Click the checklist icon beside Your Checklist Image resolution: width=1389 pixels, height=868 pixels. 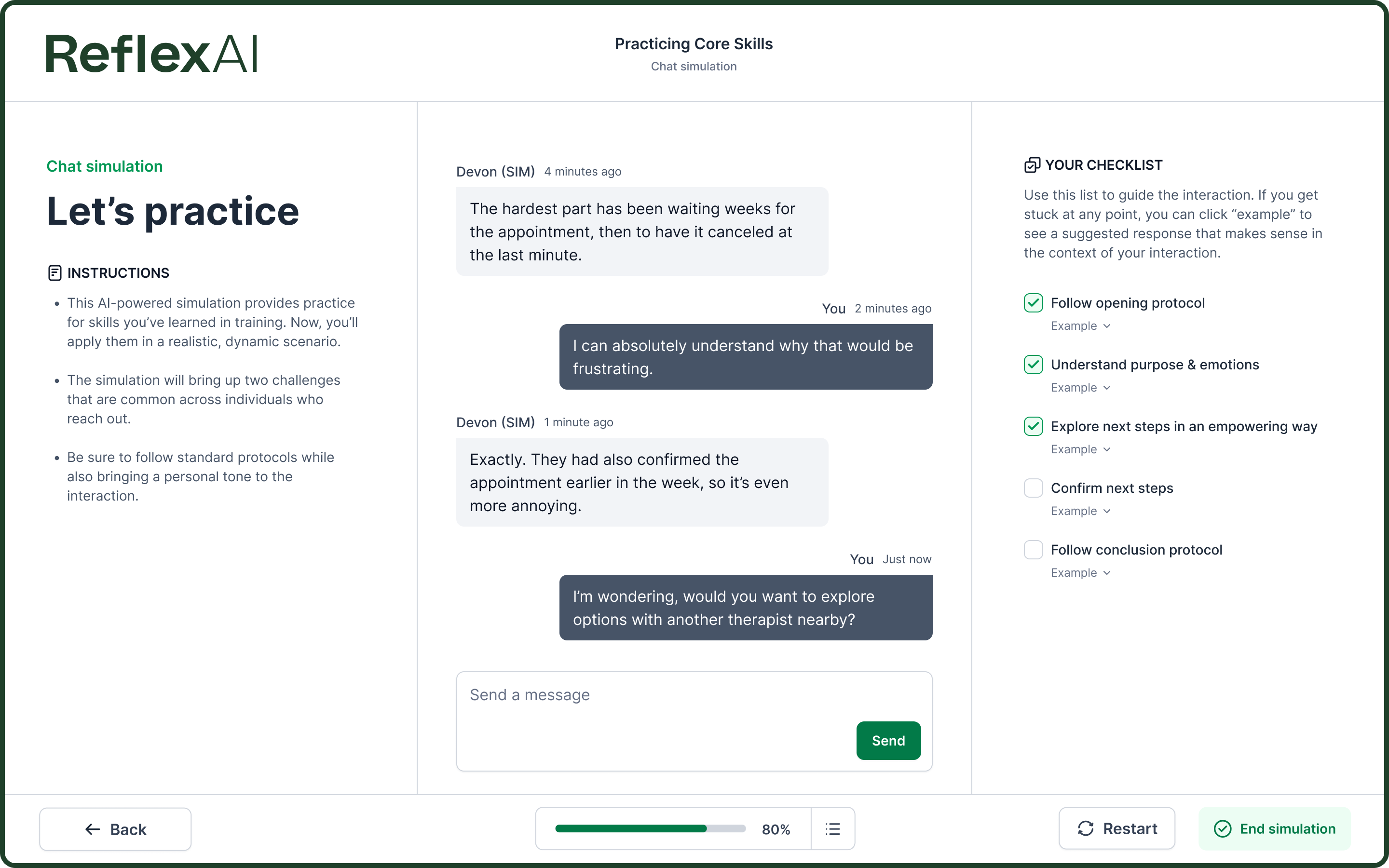click(x=1032, y=165)
